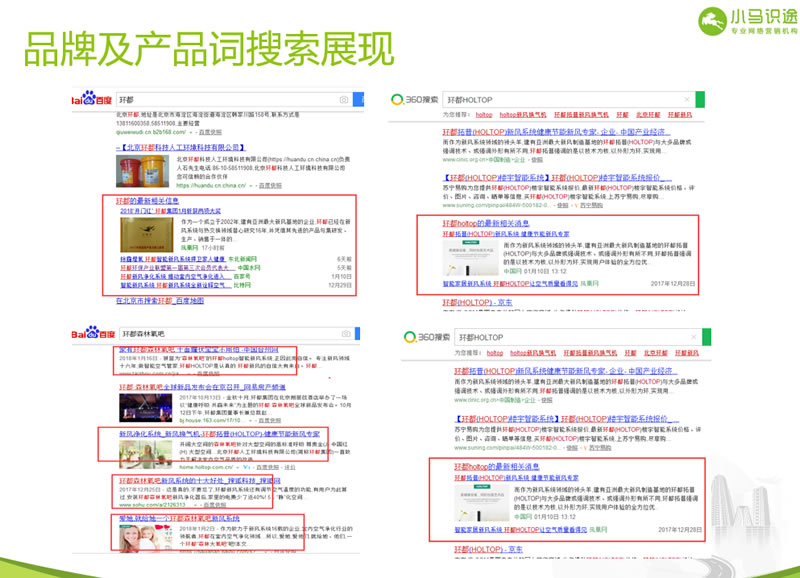Open the mother and child thumbnail in the 环都森林氧吧 results
This screenshot has height=578, width=800.
coord(146,539)
